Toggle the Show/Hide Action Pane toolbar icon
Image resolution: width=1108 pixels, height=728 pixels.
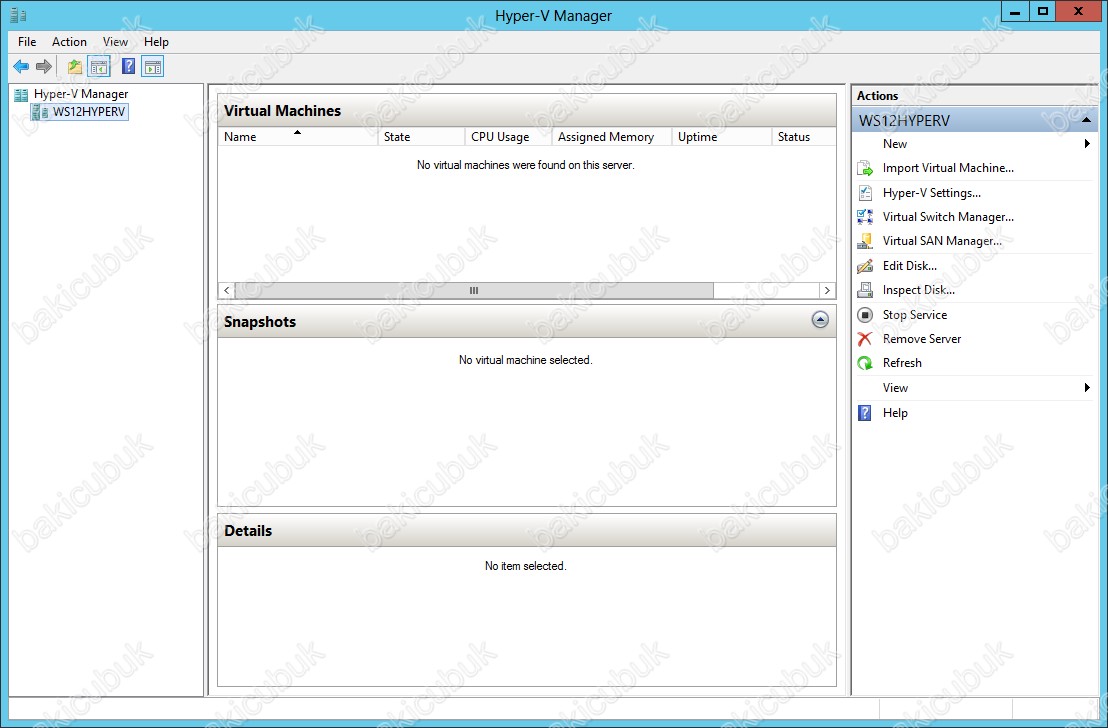153,67
